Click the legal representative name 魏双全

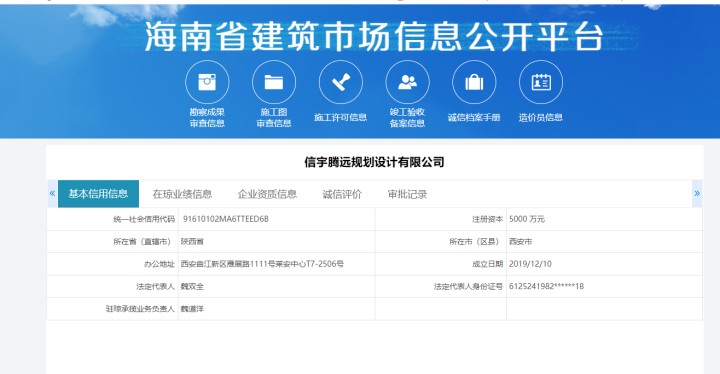click(x=192, y=287)
